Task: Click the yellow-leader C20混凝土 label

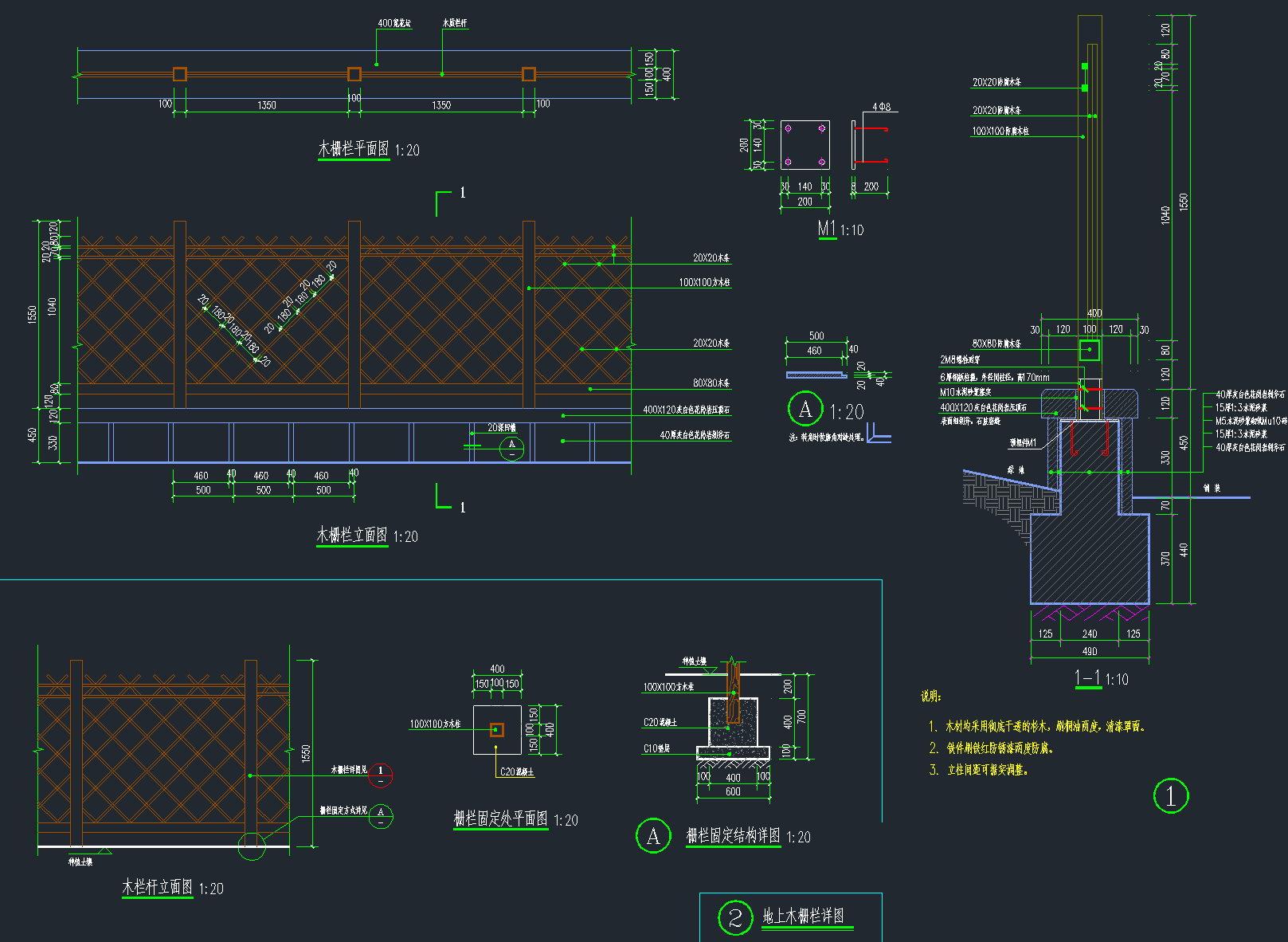Action: point(517,771)
